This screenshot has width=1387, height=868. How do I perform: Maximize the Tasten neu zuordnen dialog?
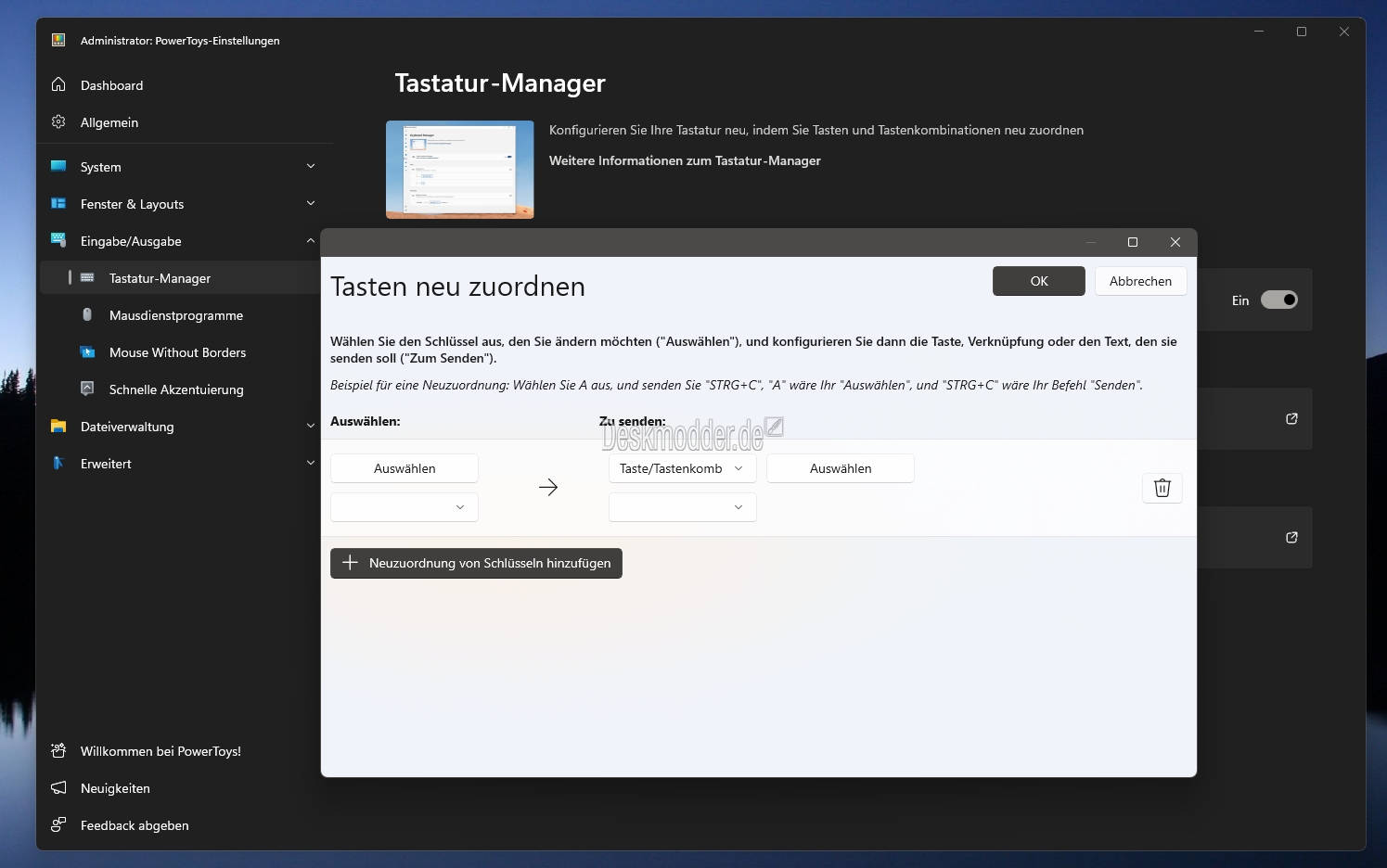[1133, 242]
